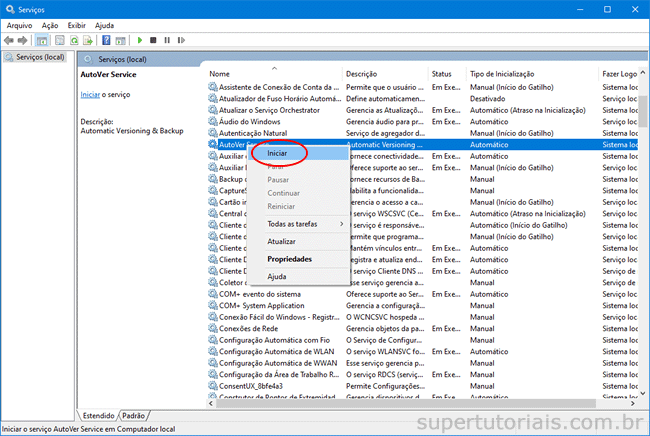
Task: Click the Refresh icon in the toolbar
Action: point(73,40)
